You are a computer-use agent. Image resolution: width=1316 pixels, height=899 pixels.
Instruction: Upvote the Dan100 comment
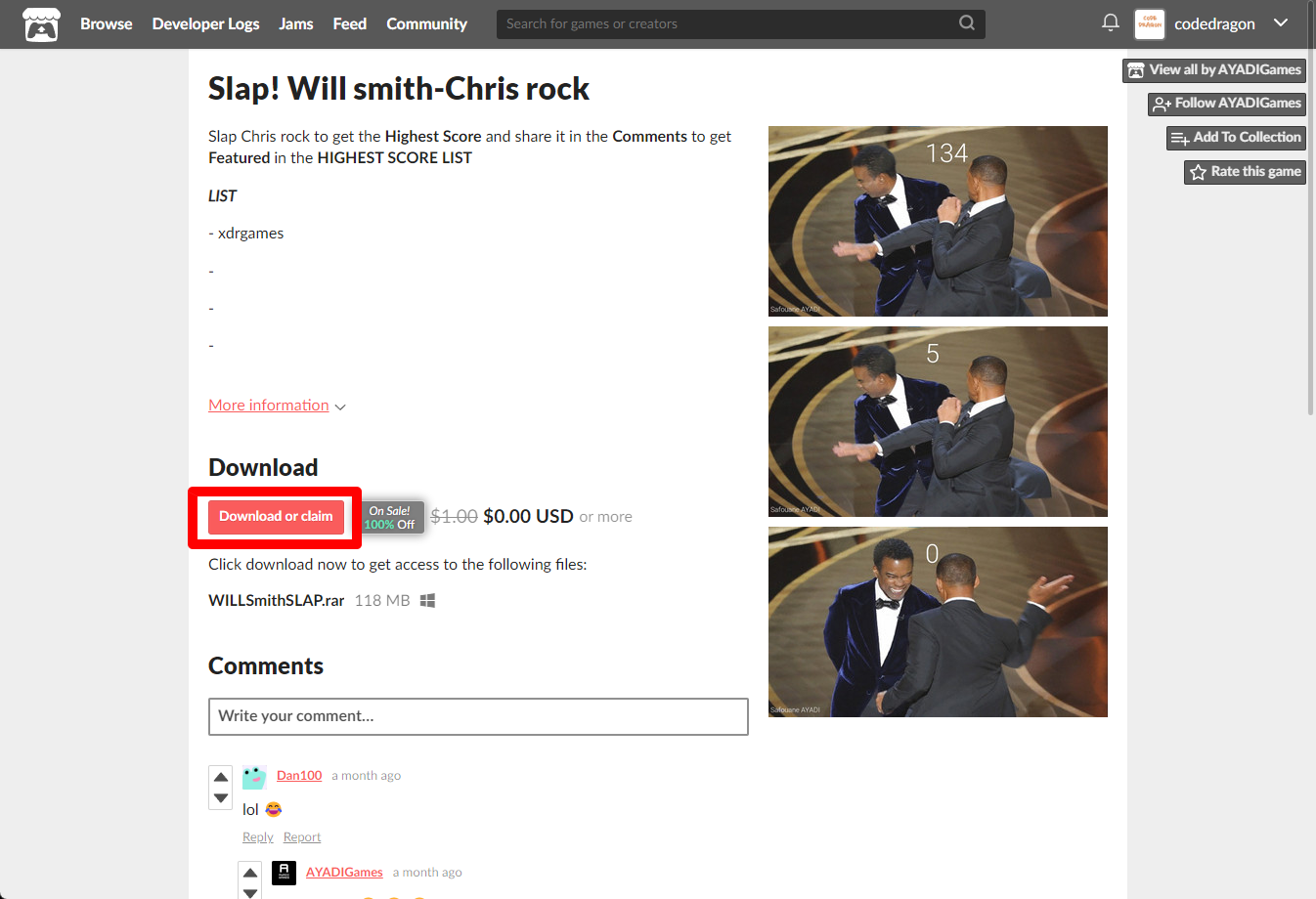click(221, 777)
